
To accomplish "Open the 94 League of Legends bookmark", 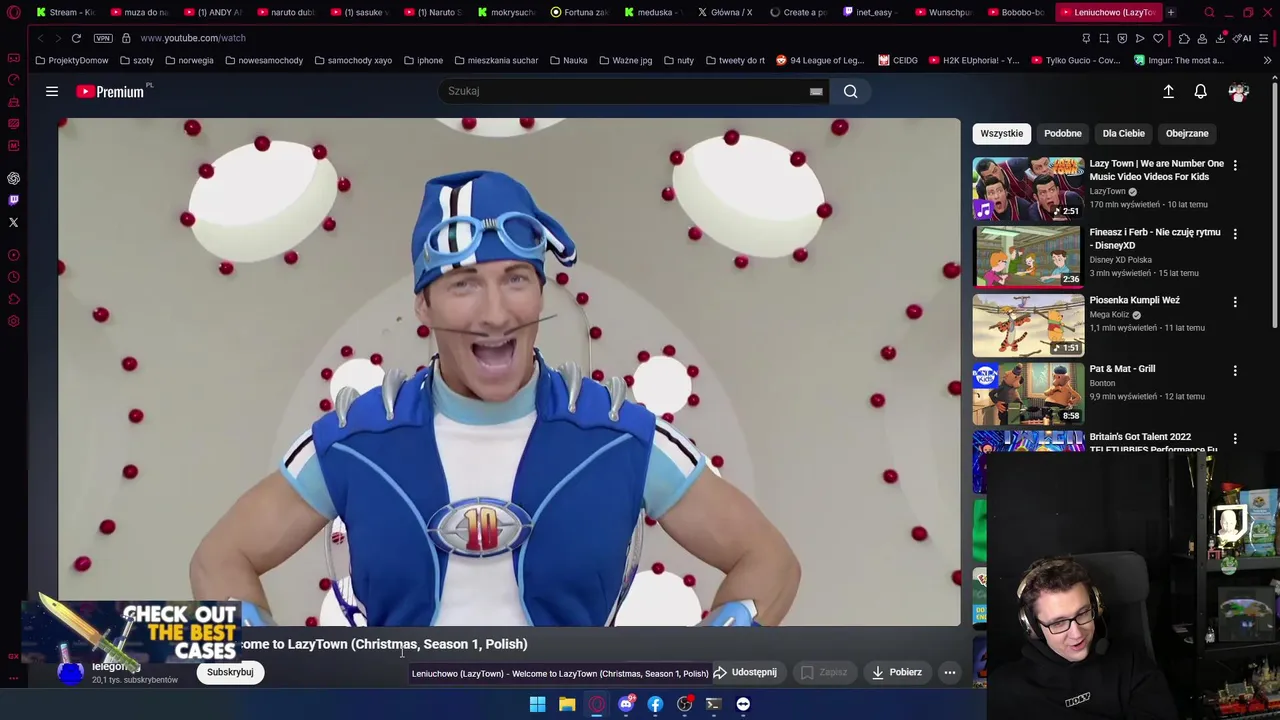I will [820, 60].
